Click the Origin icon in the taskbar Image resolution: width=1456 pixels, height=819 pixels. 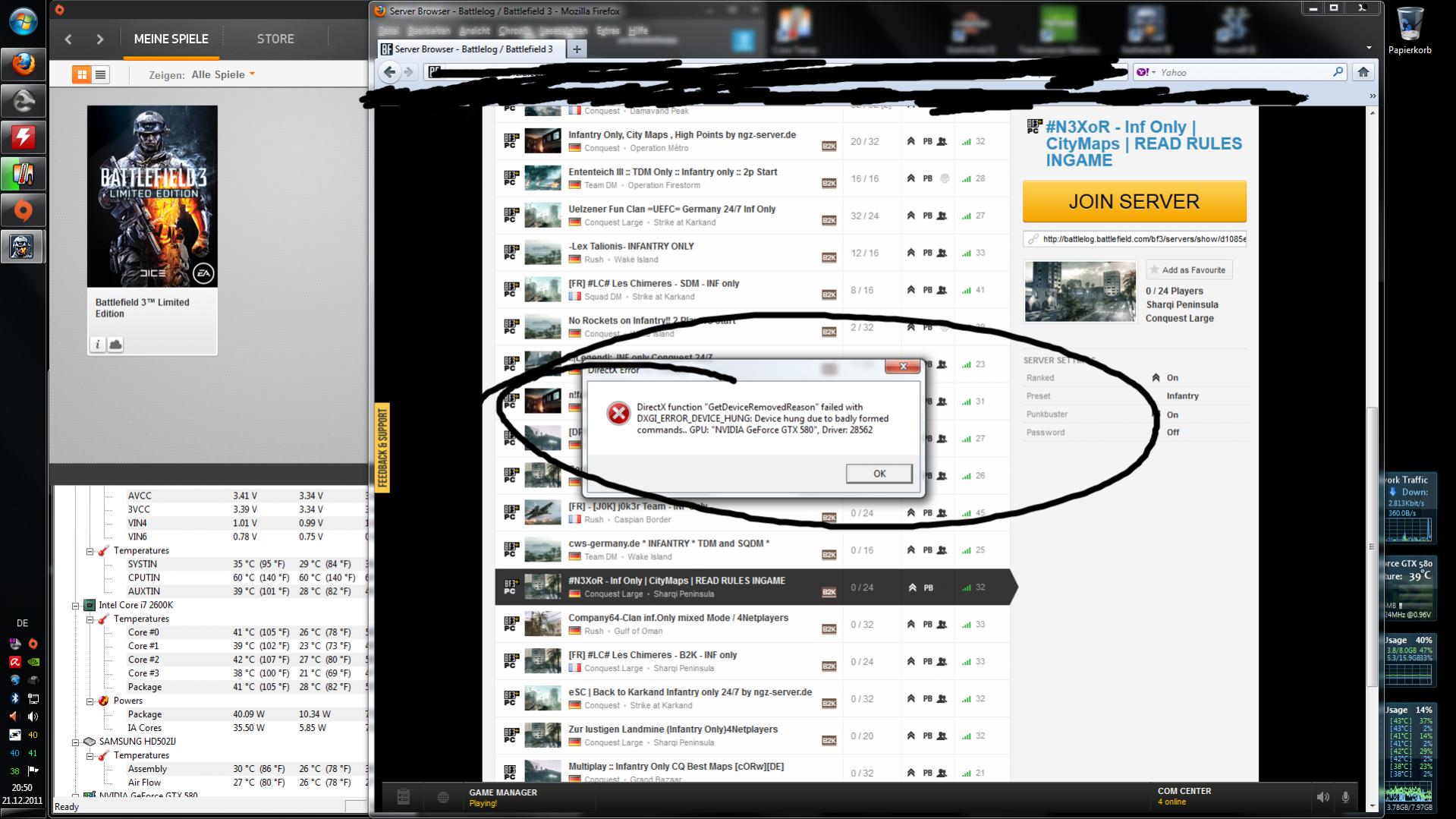(x=23, y=210)
